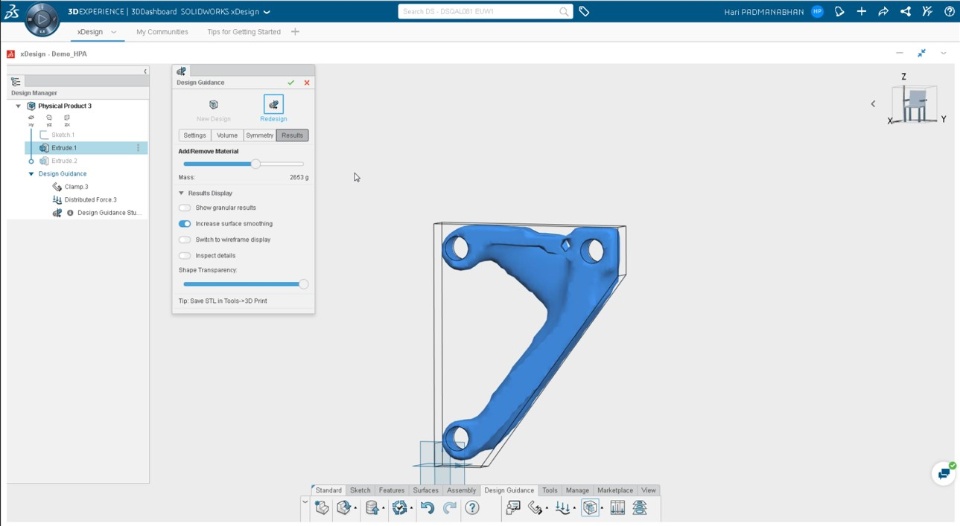Select the New Design icon

213,105
